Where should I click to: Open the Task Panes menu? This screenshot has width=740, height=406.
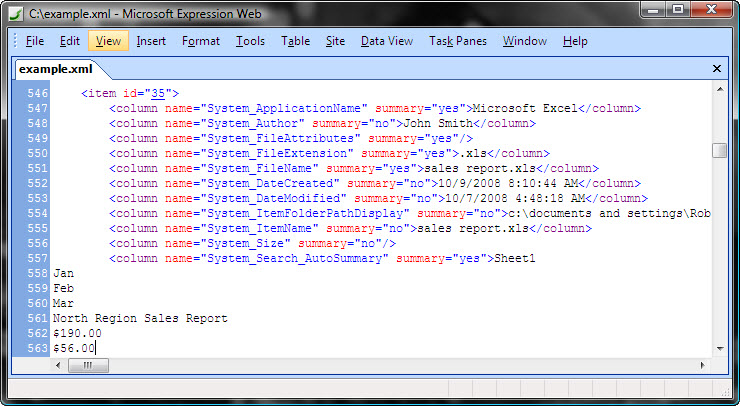coord(457,41)
